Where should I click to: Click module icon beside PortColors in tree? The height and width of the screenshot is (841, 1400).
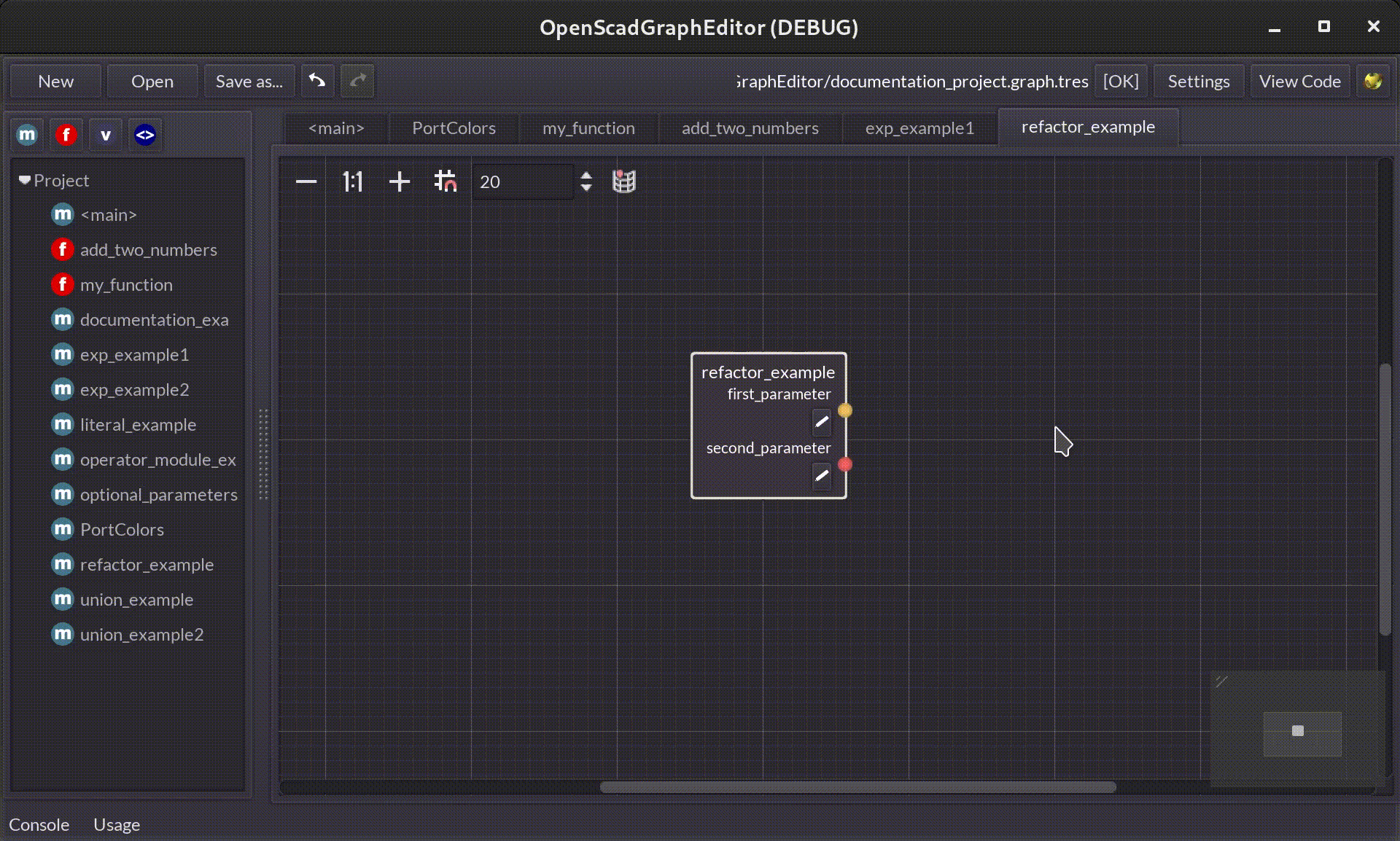coord(63,529)
